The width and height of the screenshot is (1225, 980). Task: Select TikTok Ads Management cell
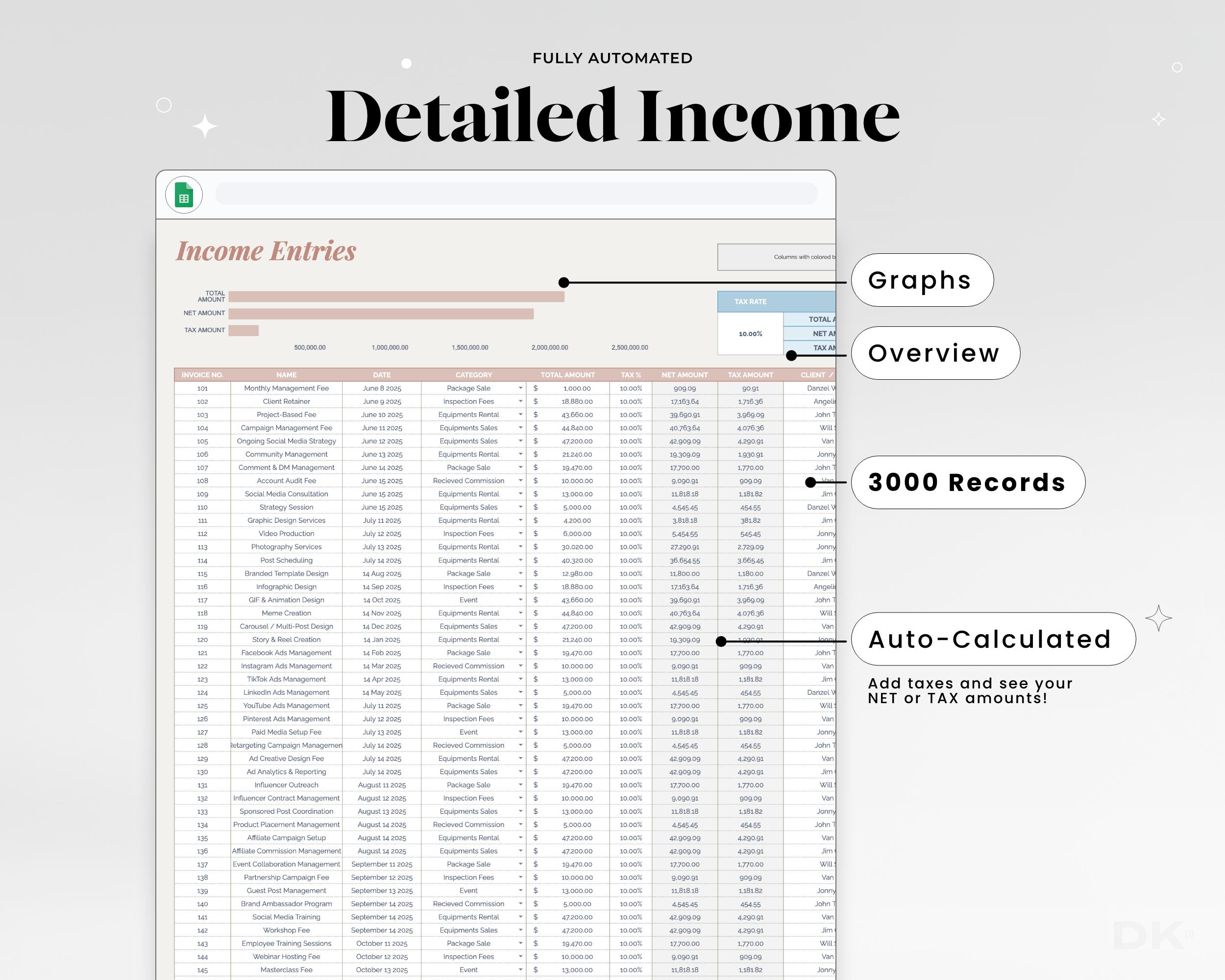click(x=286, y=679)
